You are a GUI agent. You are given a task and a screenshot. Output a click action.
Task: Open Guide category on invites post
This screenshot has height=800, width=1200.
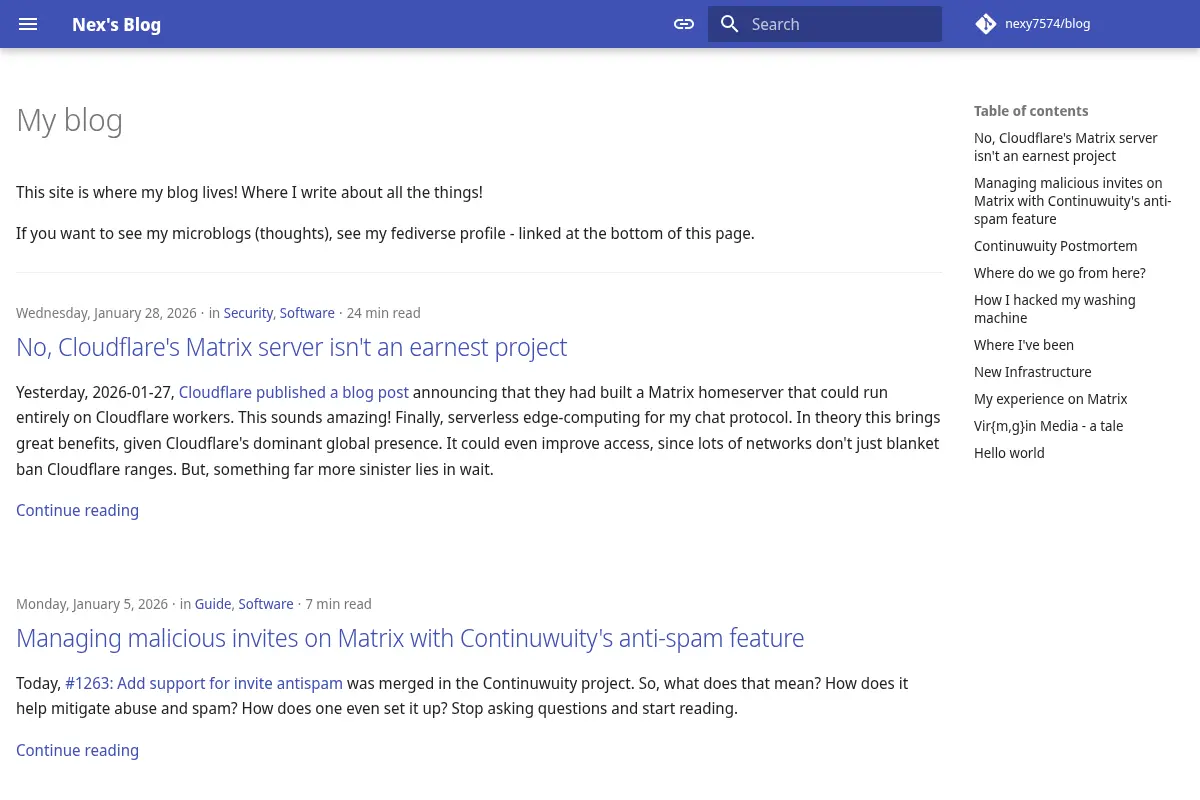[x=213, y=604]
